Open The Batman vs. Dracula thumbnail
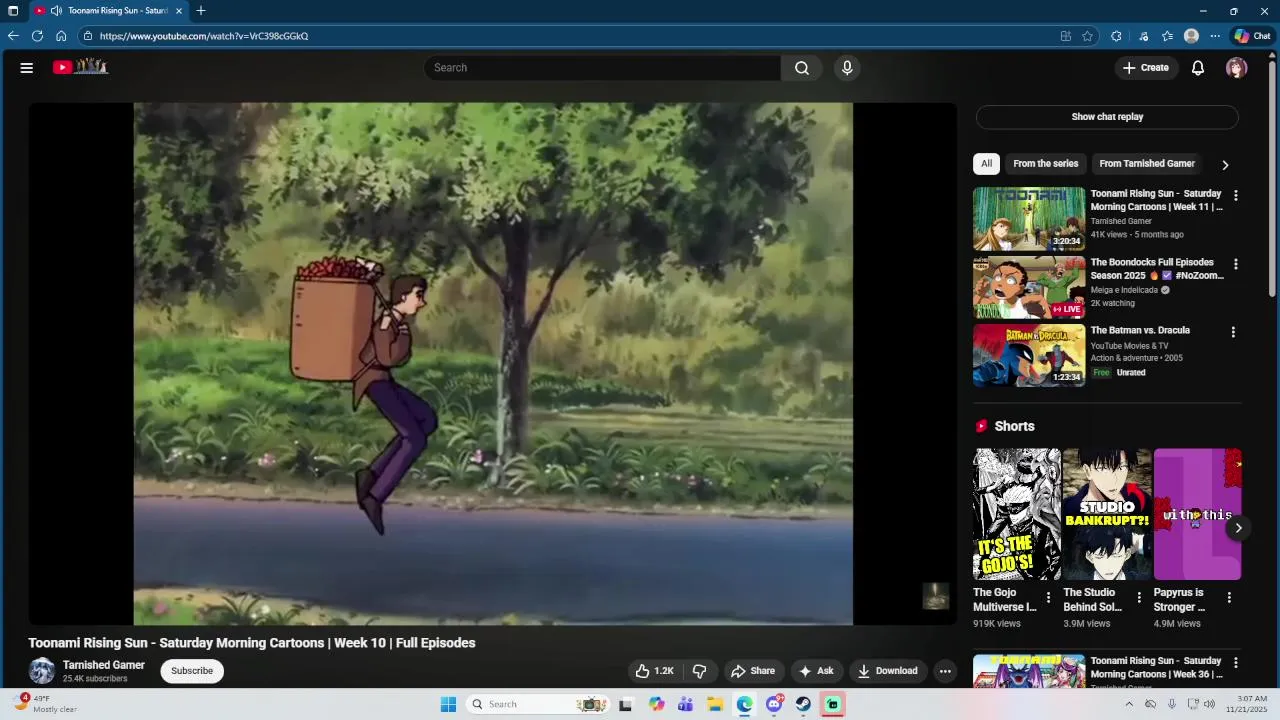 click(x=1029, y=355)
